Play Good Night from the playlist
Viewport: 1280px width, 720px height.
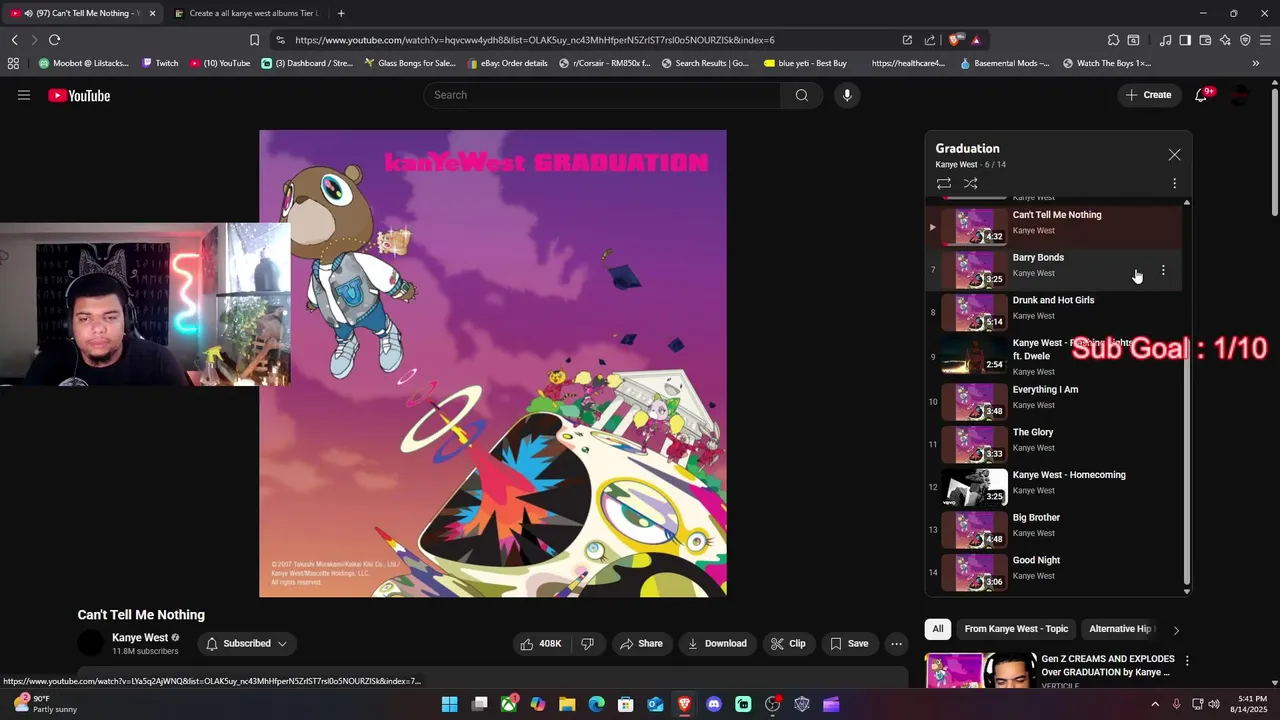[1054, 573]
